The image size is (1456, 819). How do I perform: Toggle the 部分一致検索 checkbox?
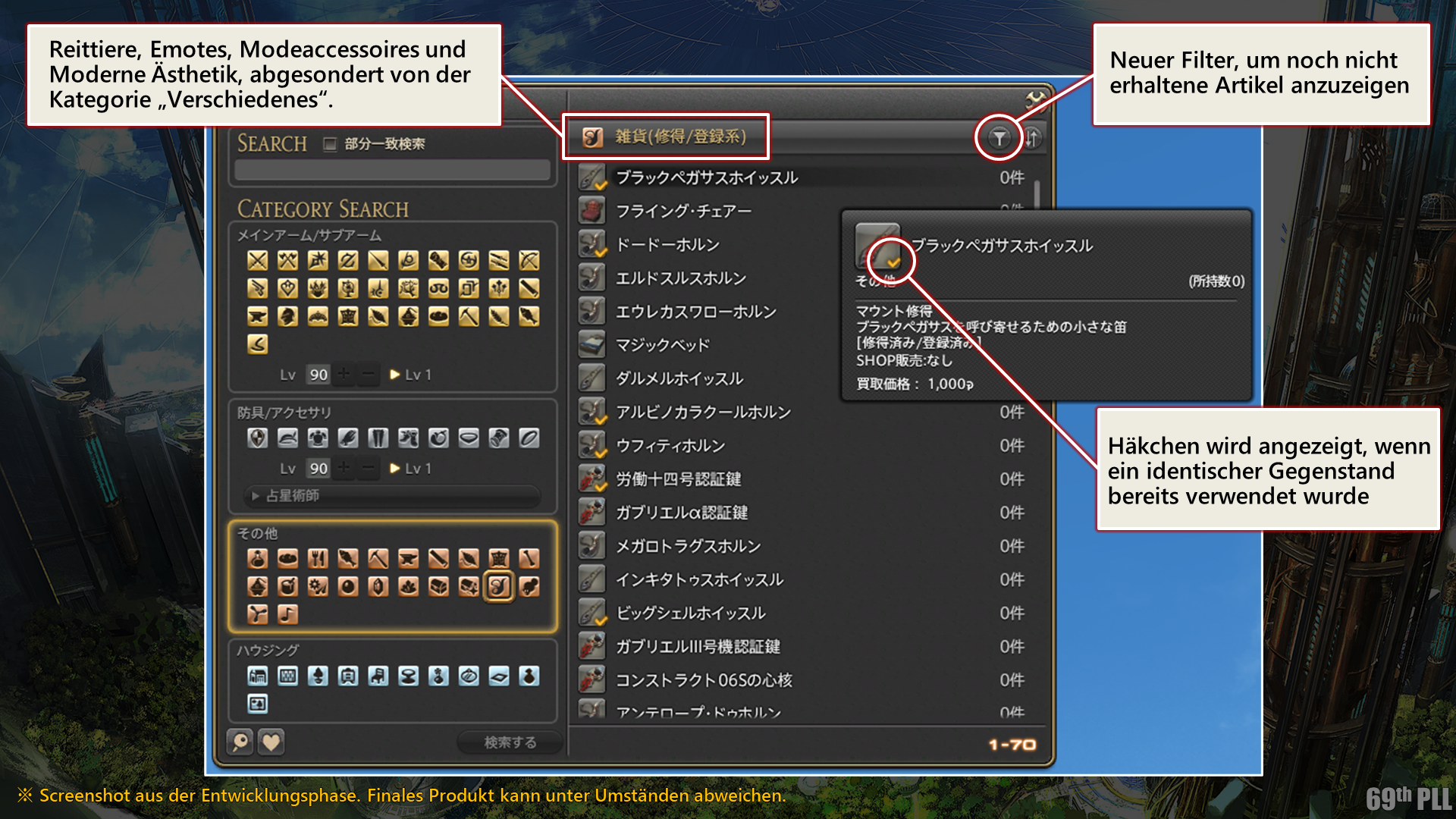pyautogui.click(x=330, y=144)
